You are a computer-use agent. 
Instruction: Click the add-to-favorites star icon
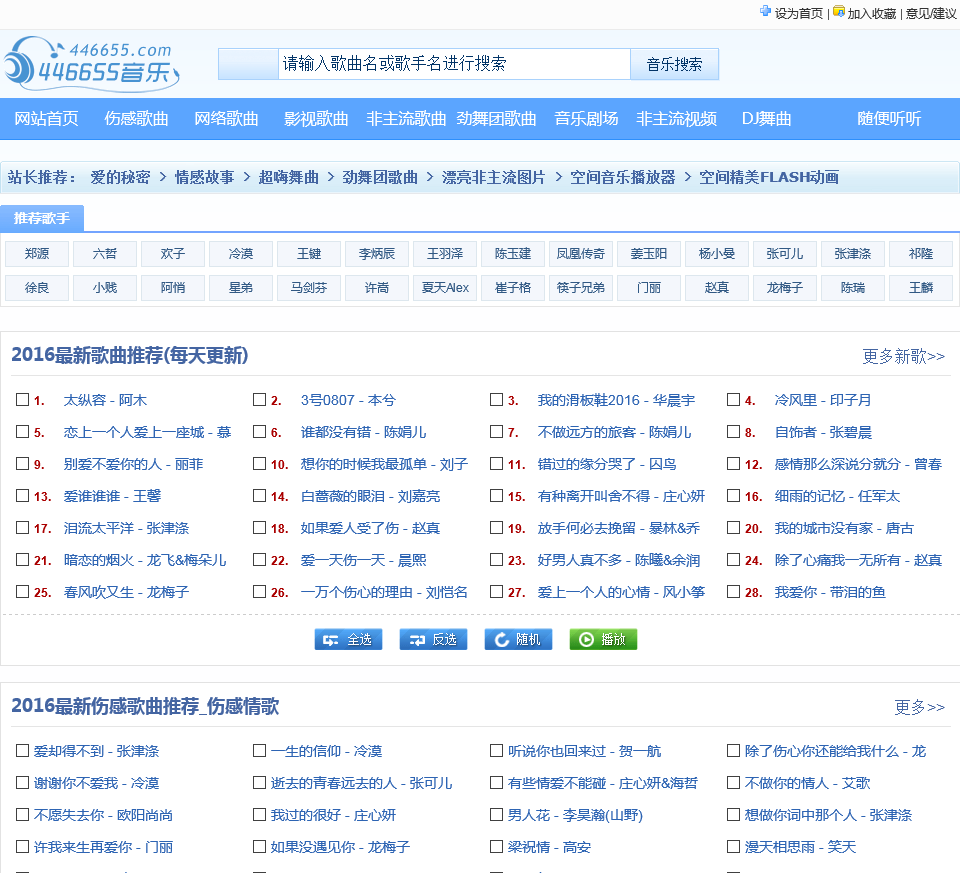pyautogui.click(x=839, y=11)
